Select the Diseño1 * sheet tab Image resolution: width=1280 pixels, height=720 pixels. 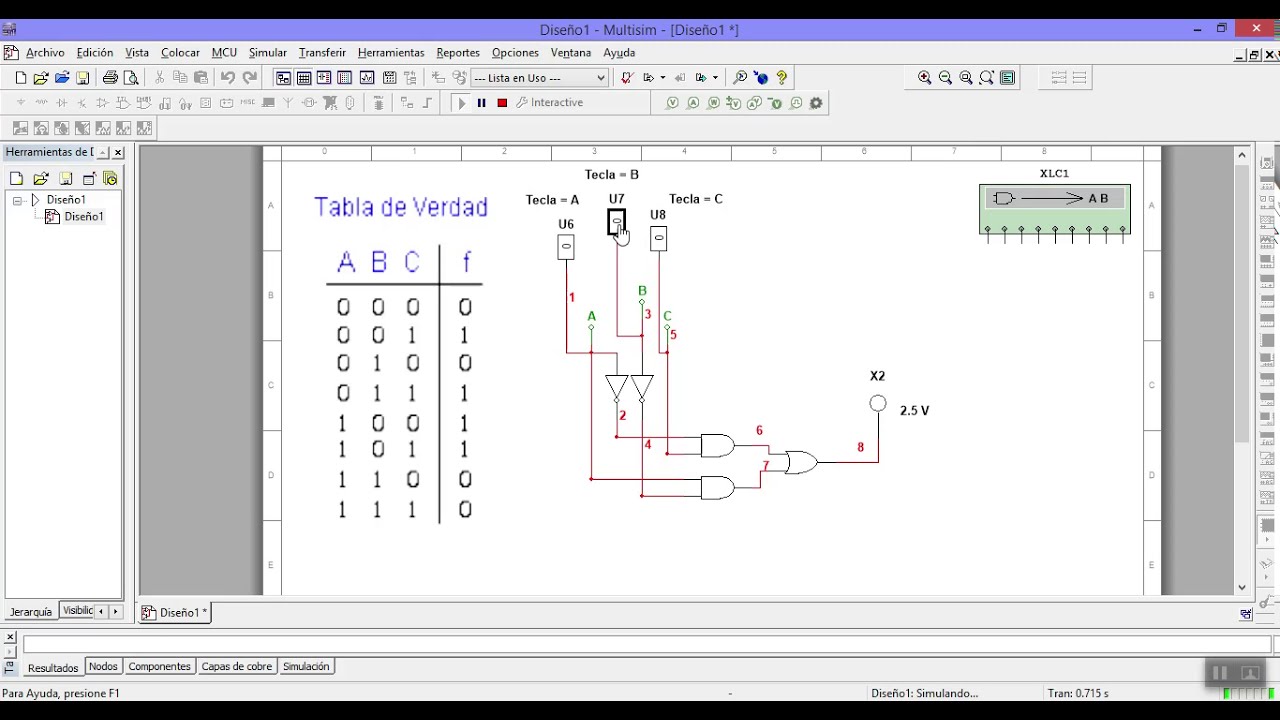174,612
